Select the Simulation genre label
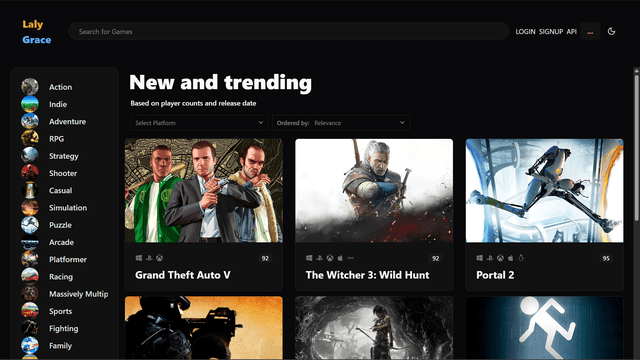 click(68, 208)
